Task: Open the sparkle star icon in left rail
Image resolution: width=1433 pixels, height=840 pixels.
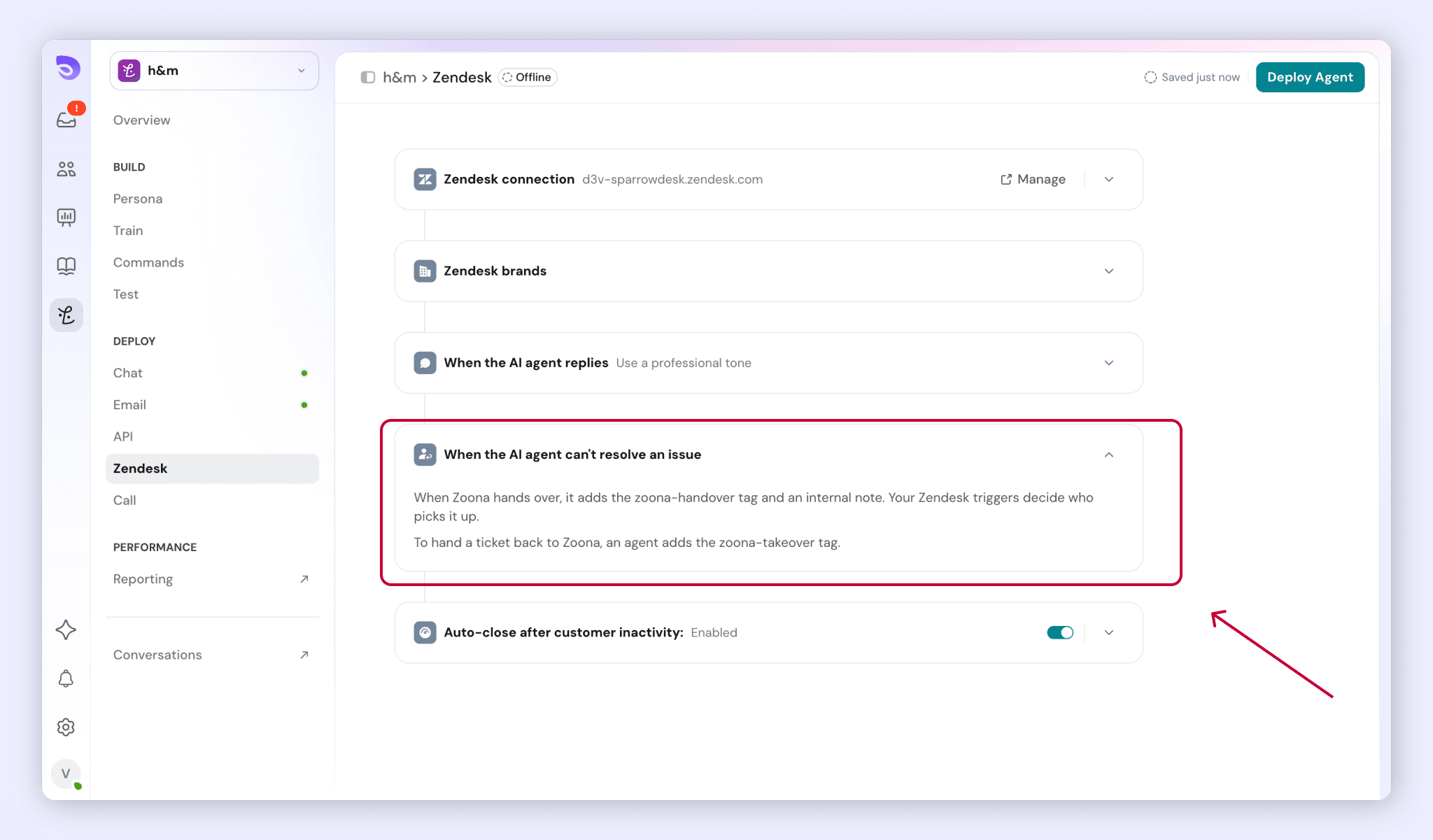Action: click(66, 630)
